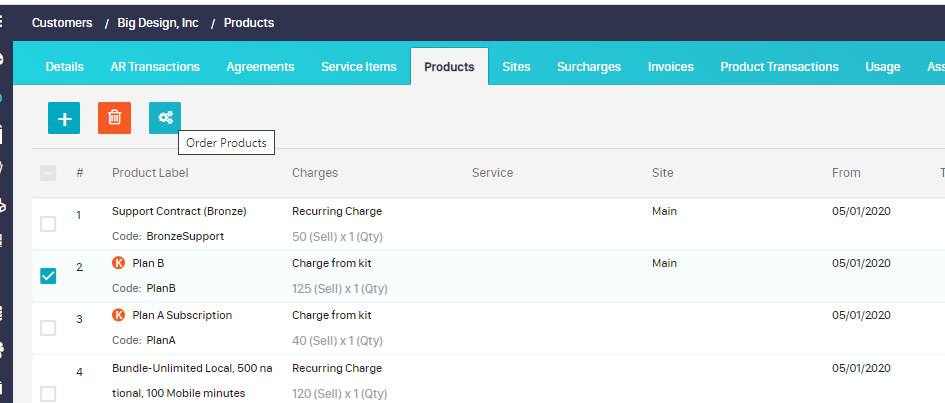Click the Order Products gears button
Viewport: 945px width, 403px height.
pyautogui.click(x=165, y=118)
